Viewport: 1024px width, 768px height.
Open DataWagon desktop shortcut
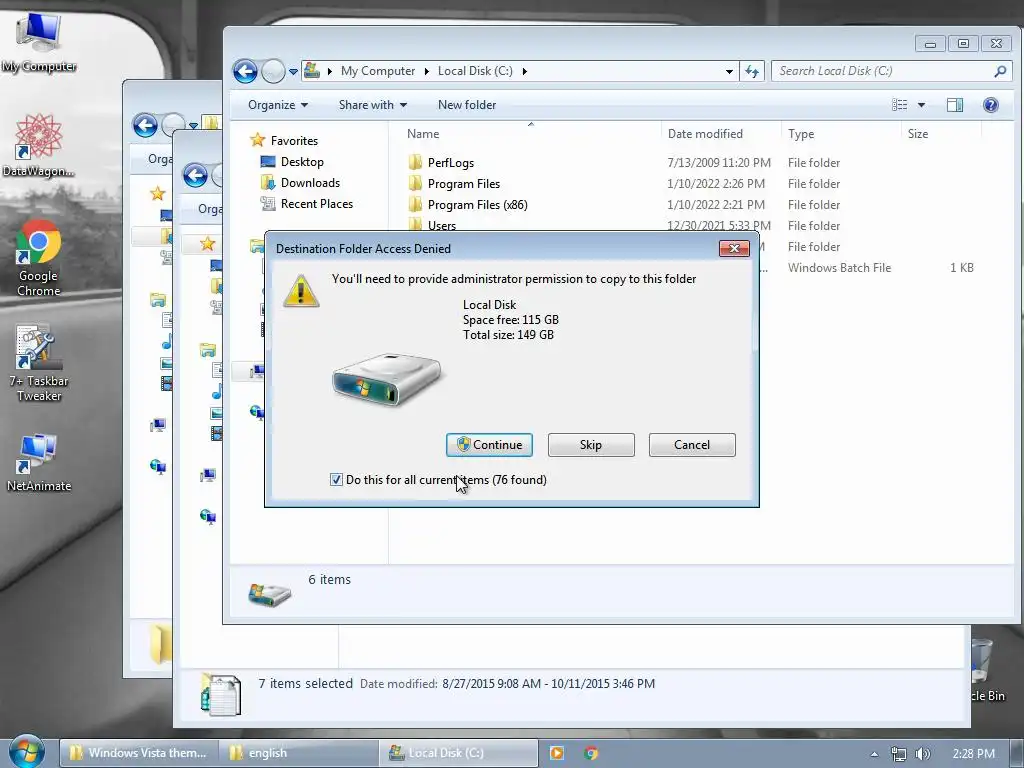pyautogui.click(x=38, y=145)
